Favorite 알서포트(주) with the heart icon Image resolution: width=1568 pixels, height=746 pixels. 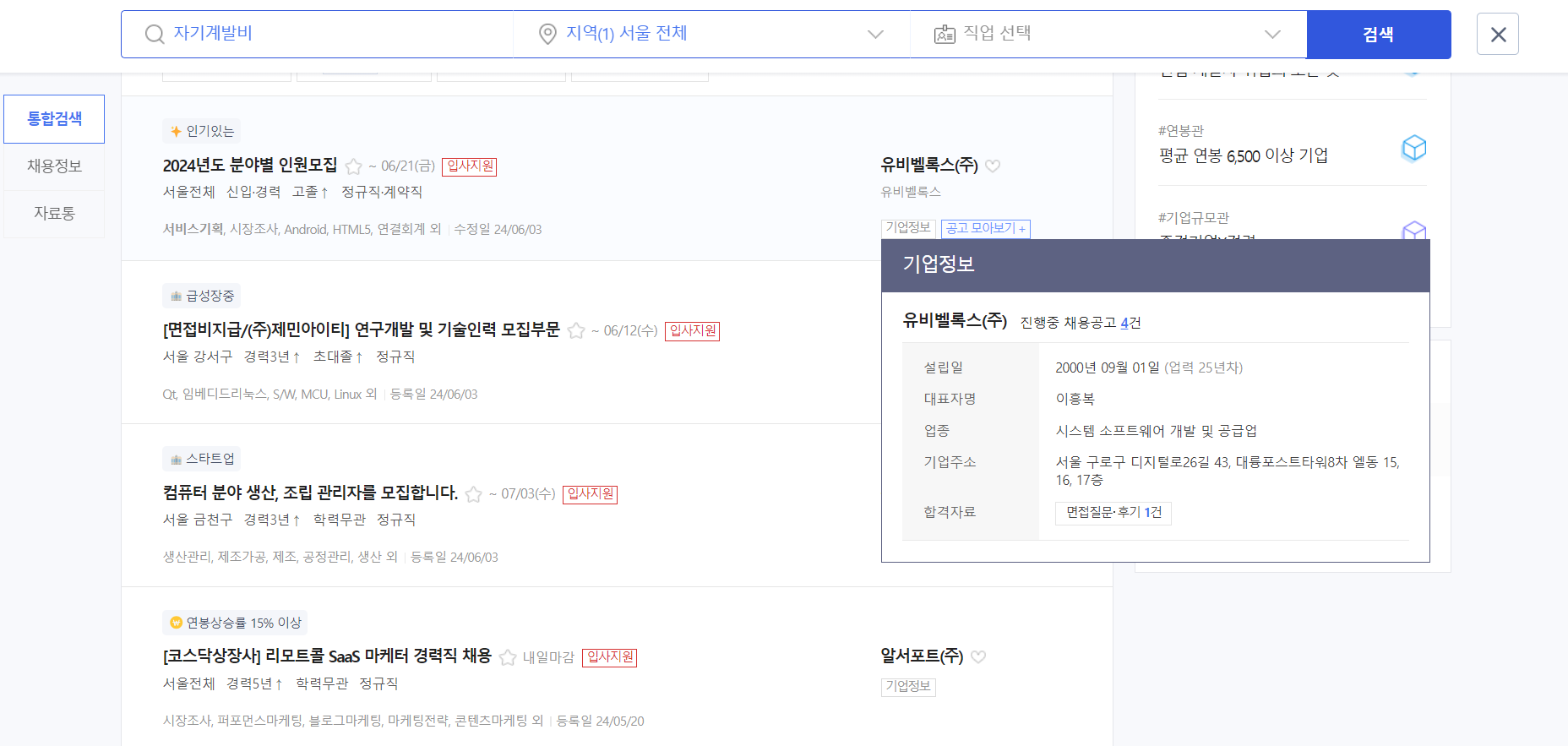click(978, 656)
